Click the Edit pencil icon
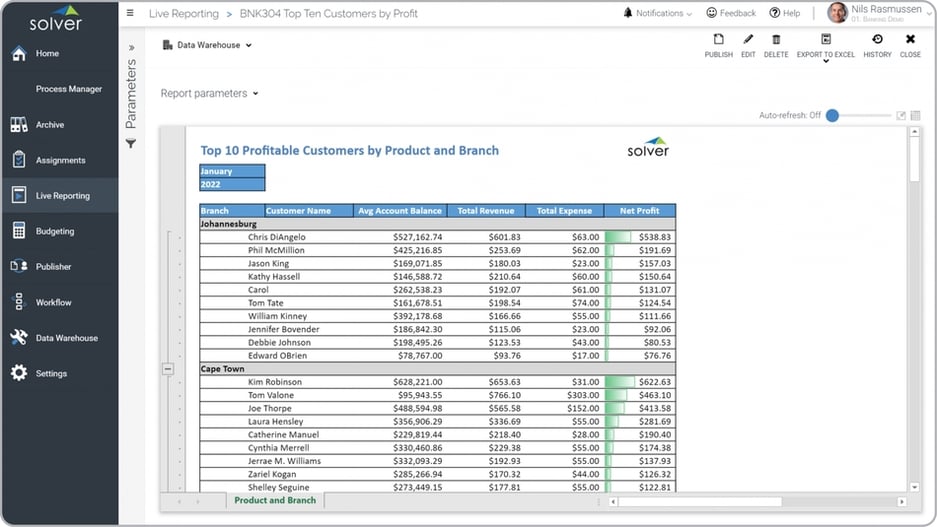 748,40
